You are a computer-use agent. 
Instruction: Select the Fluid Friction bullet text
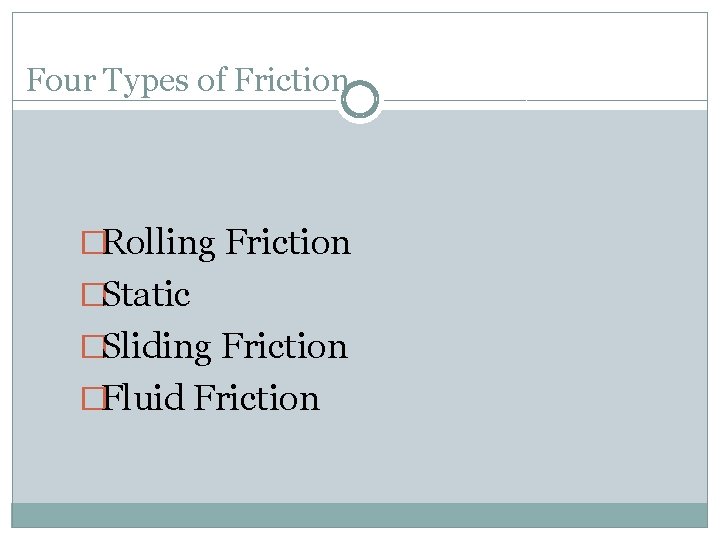pos(212,399)
